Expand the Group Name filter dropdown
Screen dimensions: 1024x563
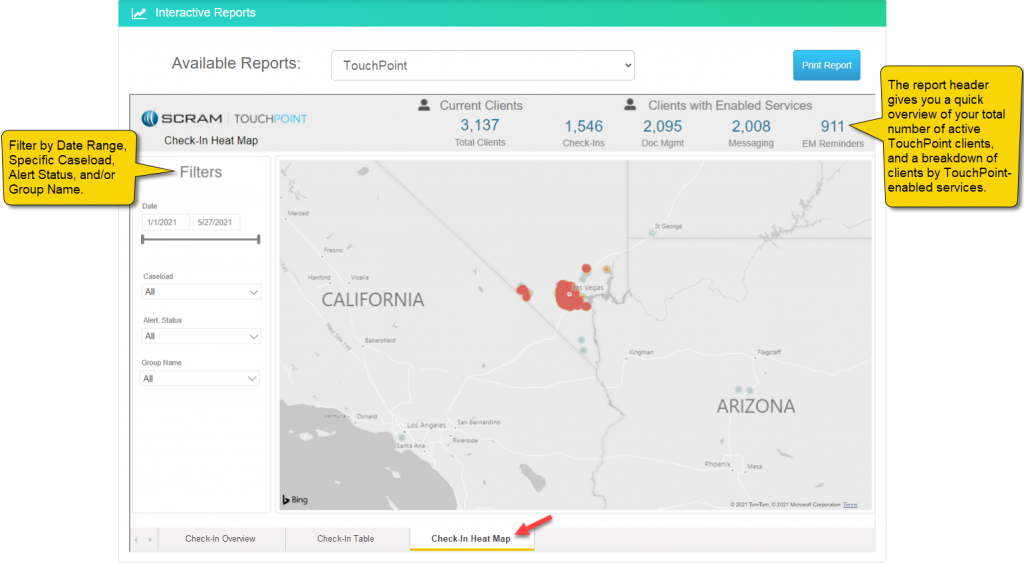[x=201, y=379]
